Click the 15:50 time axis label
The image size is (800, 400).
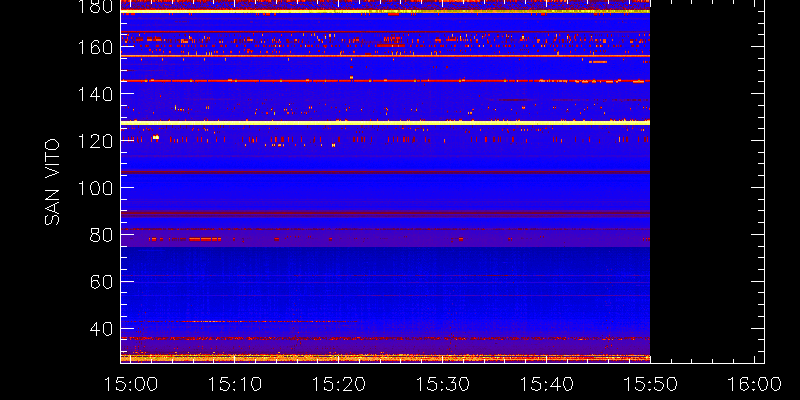coord(650,384)
